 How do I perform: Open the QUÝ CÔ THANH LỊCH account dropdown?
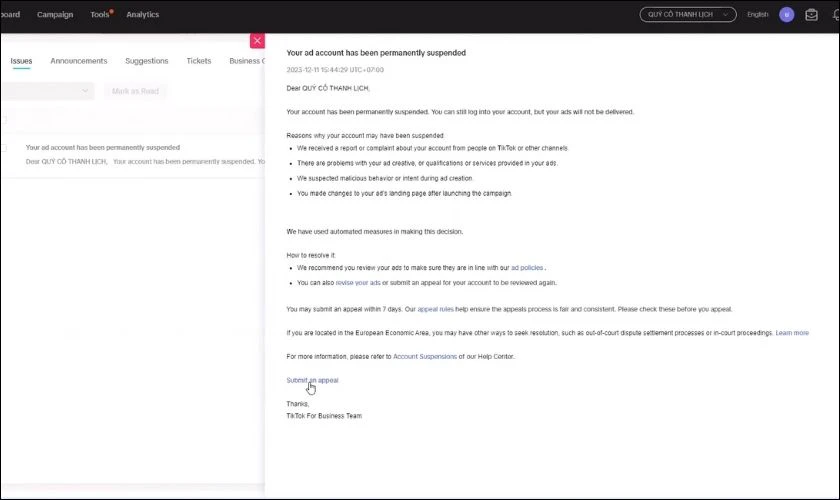[688, 14]
